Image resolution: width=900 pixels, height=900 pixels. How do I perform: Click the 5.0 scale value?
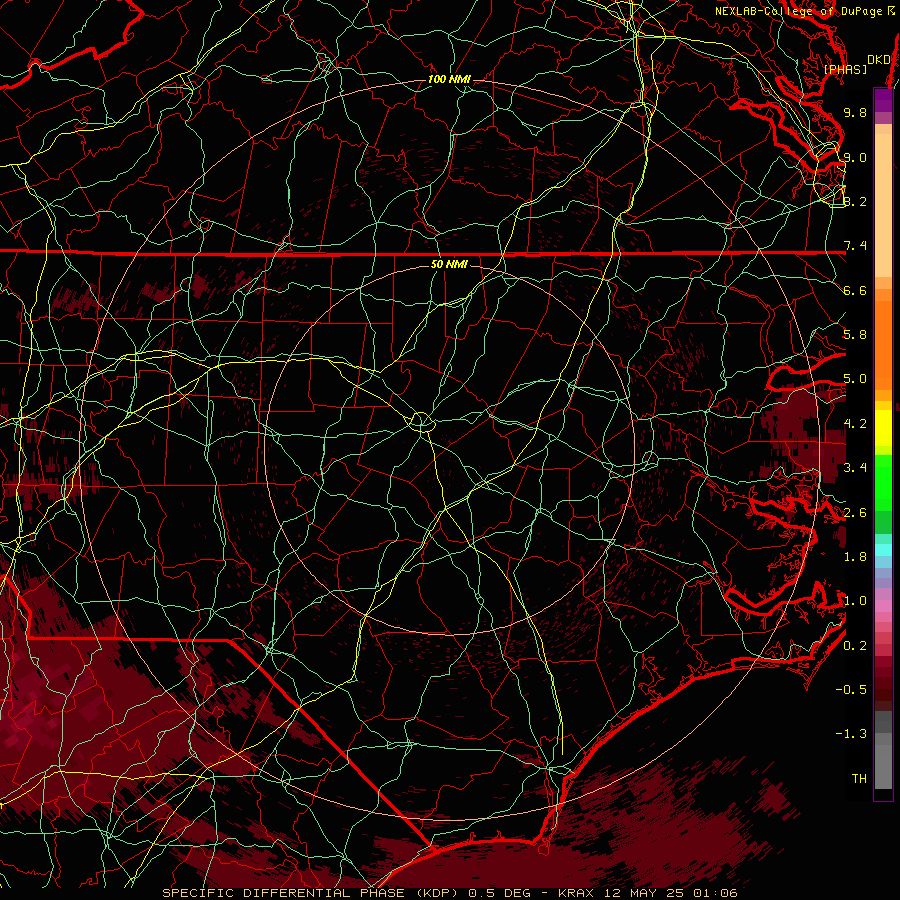coord(855,379)
